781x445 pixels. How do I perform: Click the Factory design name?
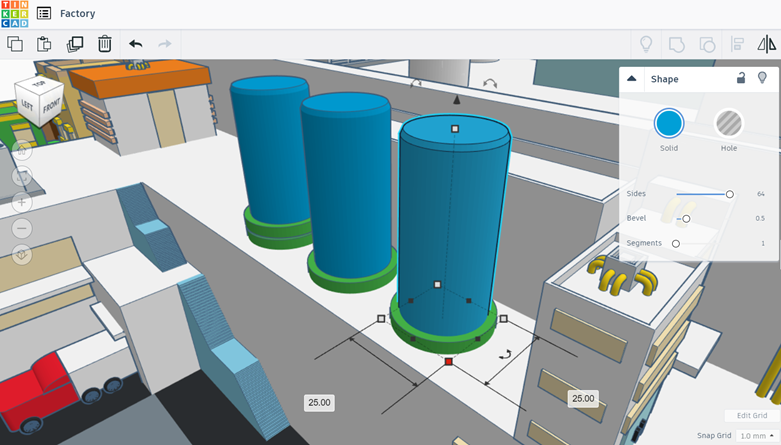coord(77,13)
